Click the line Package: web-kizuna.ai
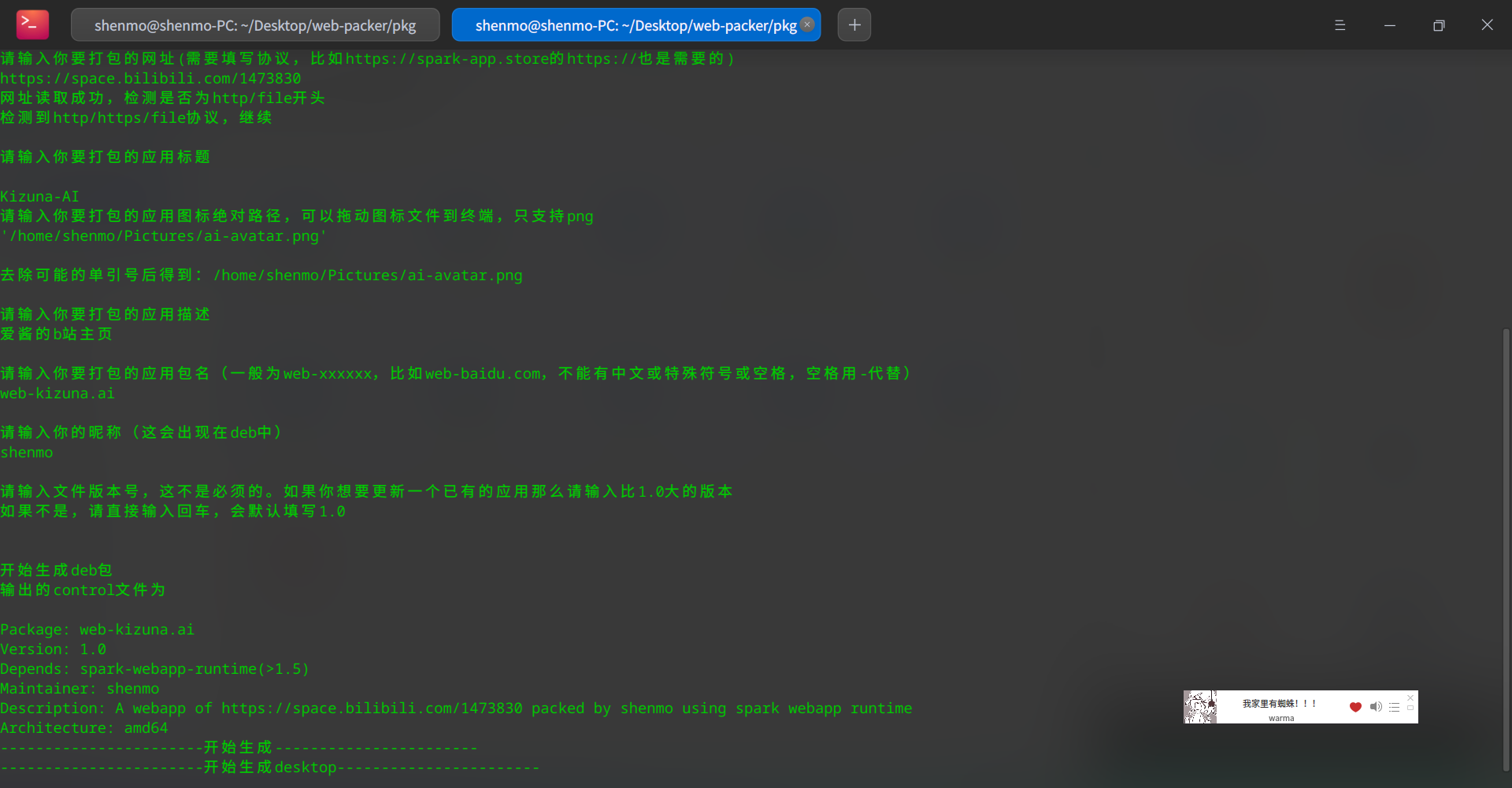The image size is (1512, 788). click(97, 629)
